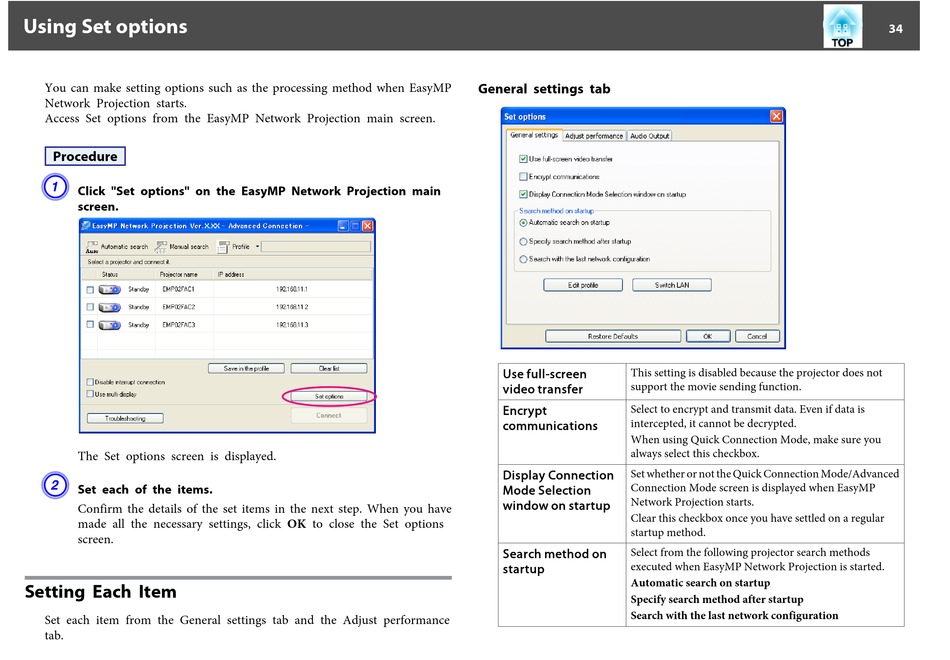
Task: Click the circled Set options button
Action: 329,396
